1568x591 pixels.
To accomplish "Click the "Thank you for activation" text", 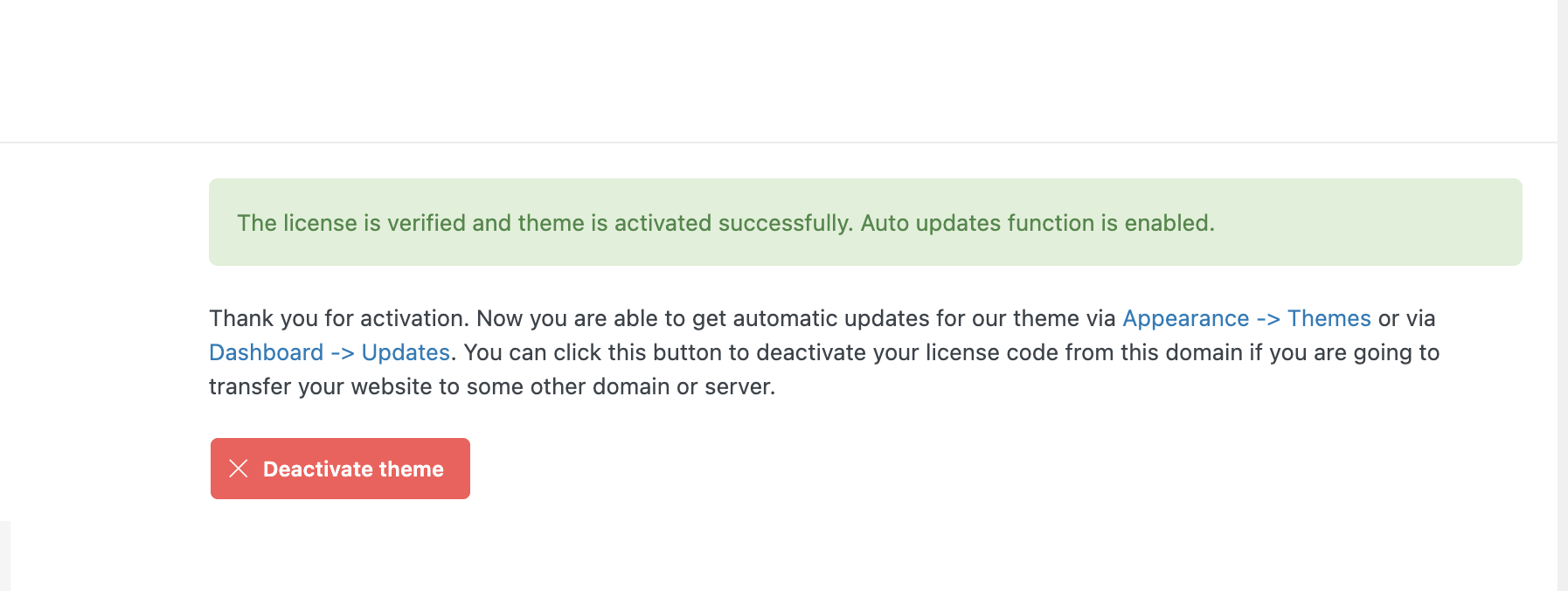I will point(339,318).
